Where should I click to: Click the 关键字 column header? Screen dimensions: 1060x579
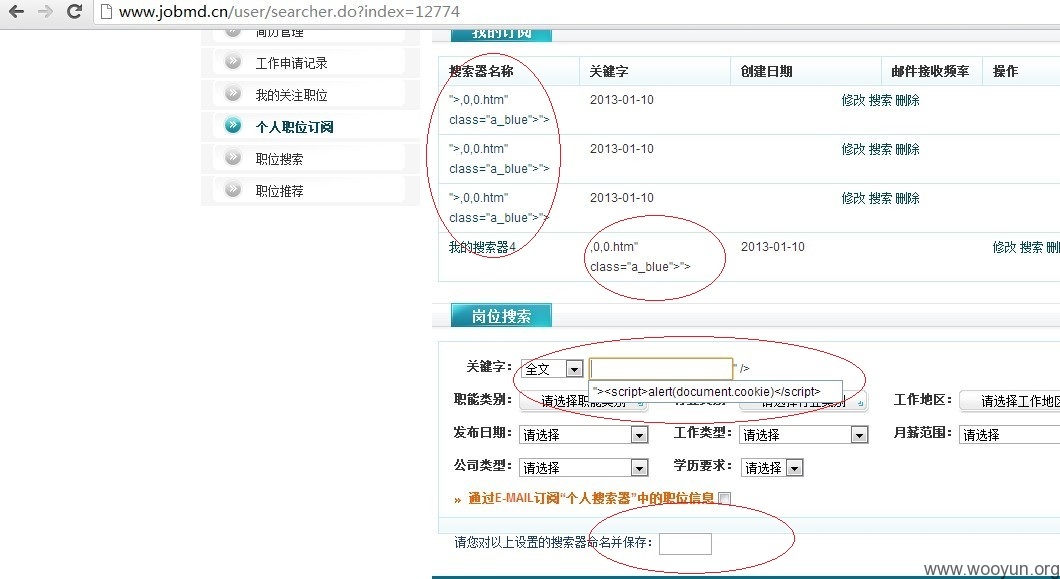pos(608,71)
